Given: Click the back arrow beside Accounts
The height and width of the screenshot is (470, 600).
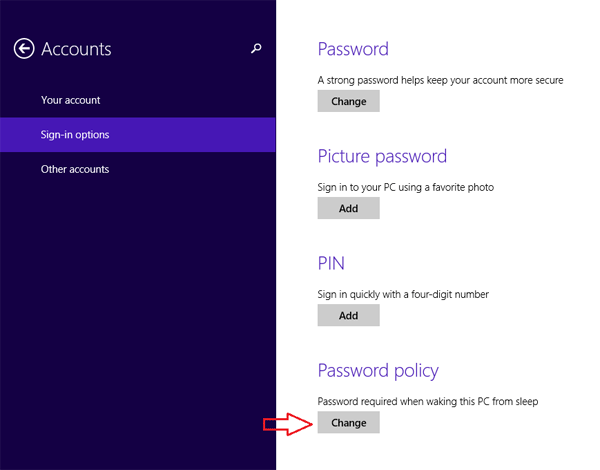Looking at the screenshot, I should tap(24, 49).
